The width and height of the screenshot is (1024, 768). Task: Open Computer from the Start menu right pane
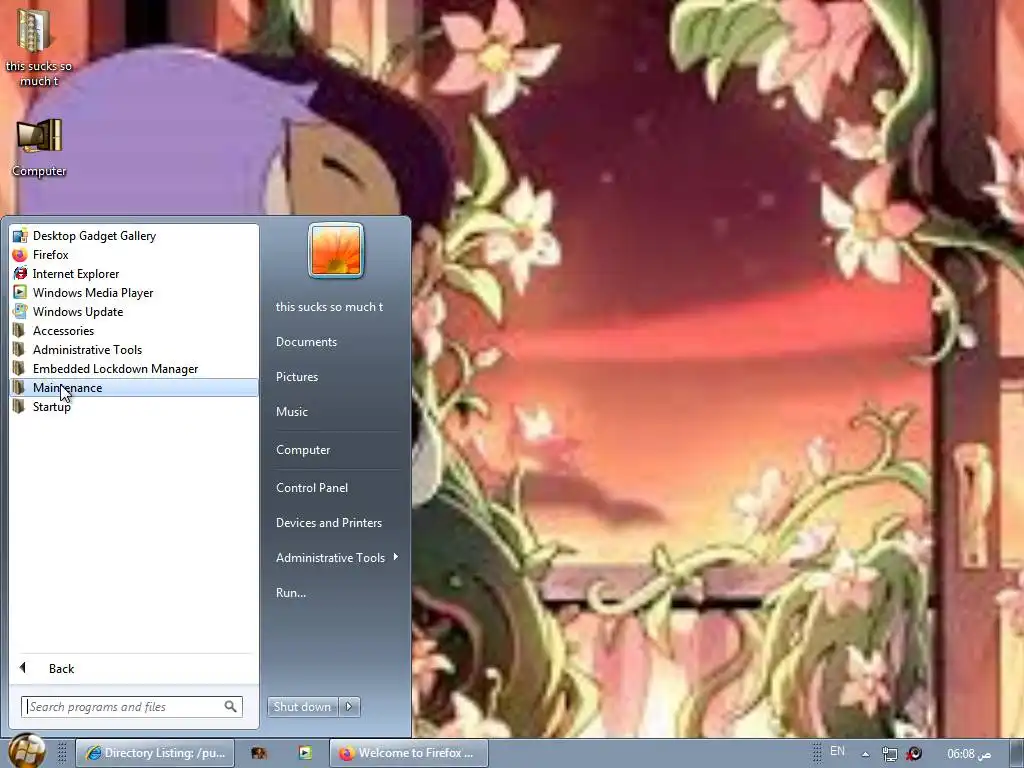click(303, 450)
